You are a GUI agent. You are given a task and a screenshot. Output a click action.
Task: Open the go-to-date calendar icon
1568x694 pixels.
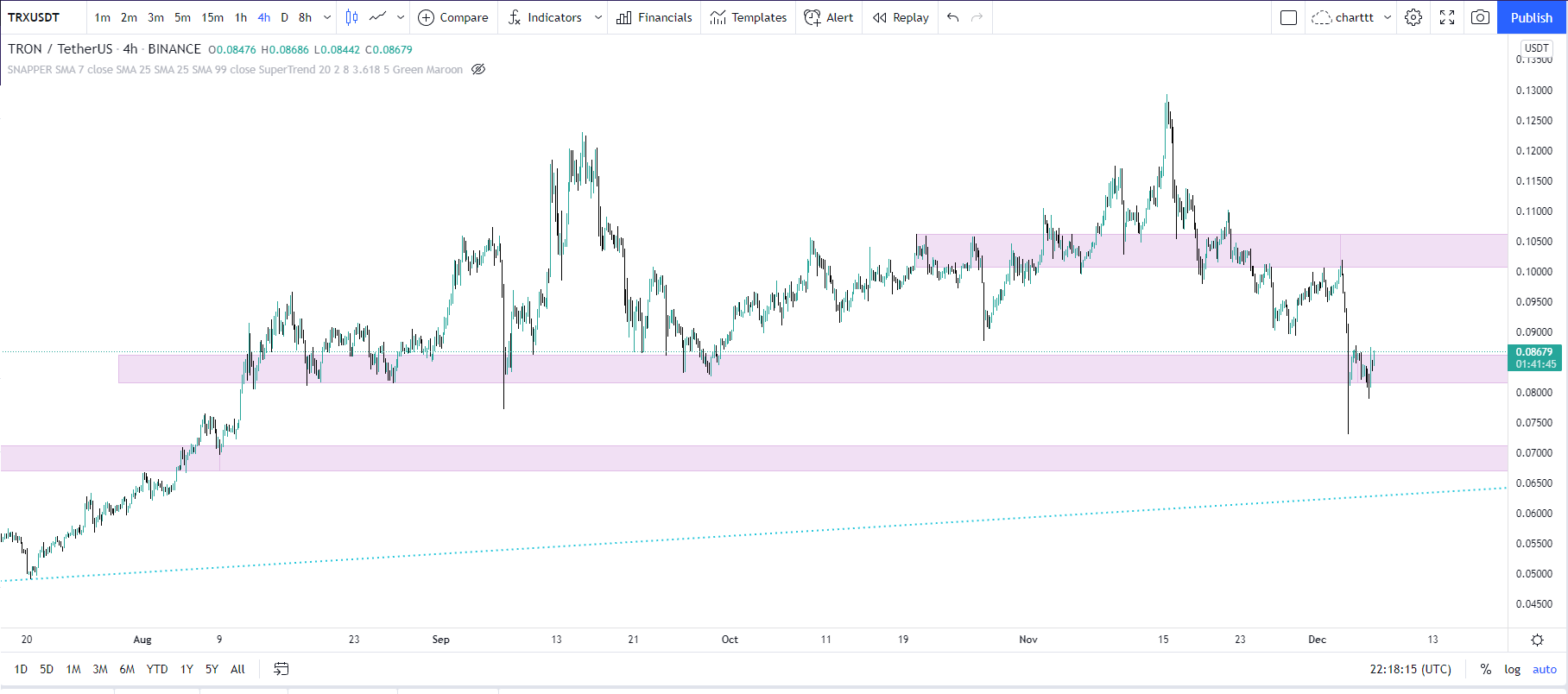pyautogui.click(x=281, y=669)
